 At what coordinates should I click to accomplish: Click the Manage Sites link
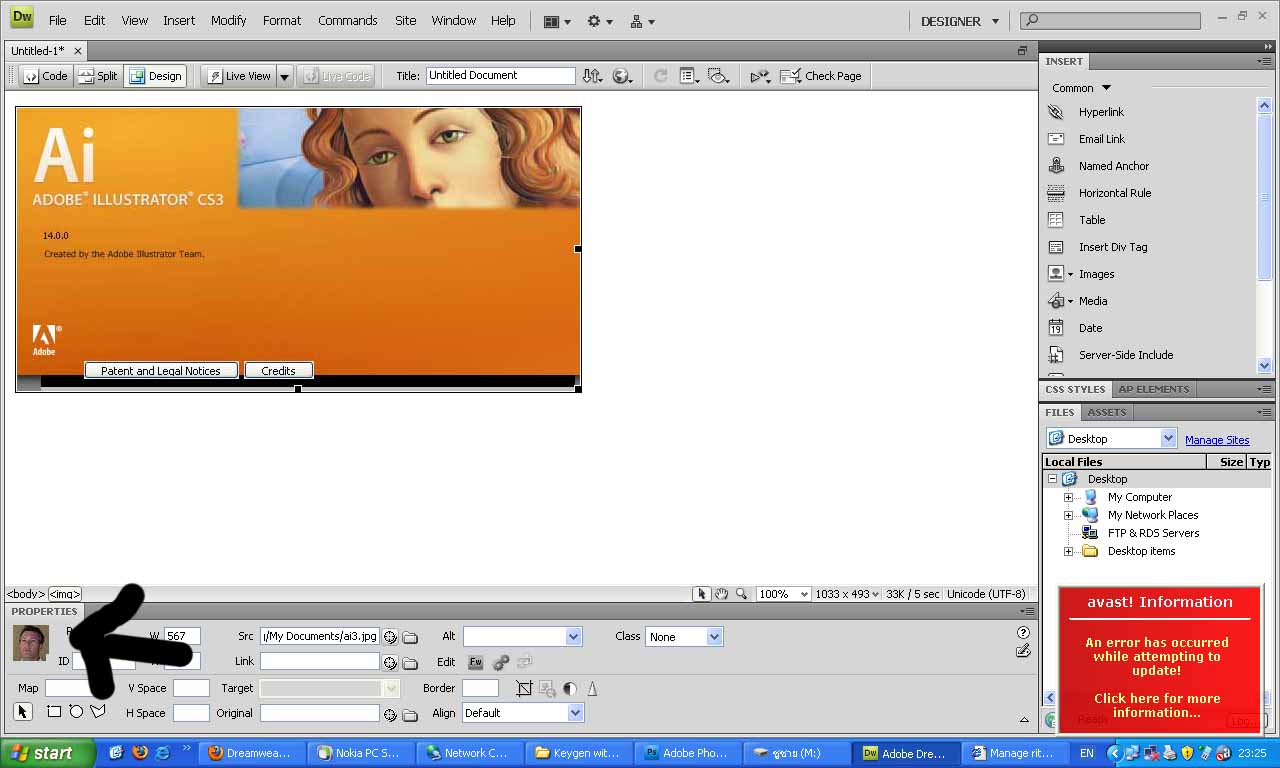tap(1217, 440)
